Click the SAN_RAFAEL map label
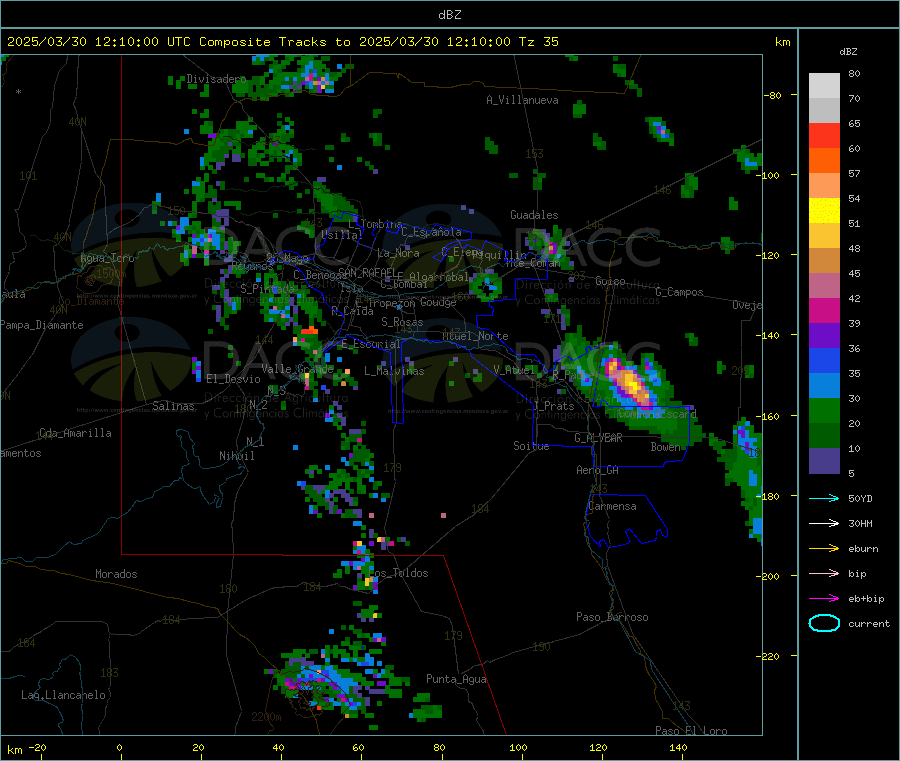900x761 pixels. [366, 272]
